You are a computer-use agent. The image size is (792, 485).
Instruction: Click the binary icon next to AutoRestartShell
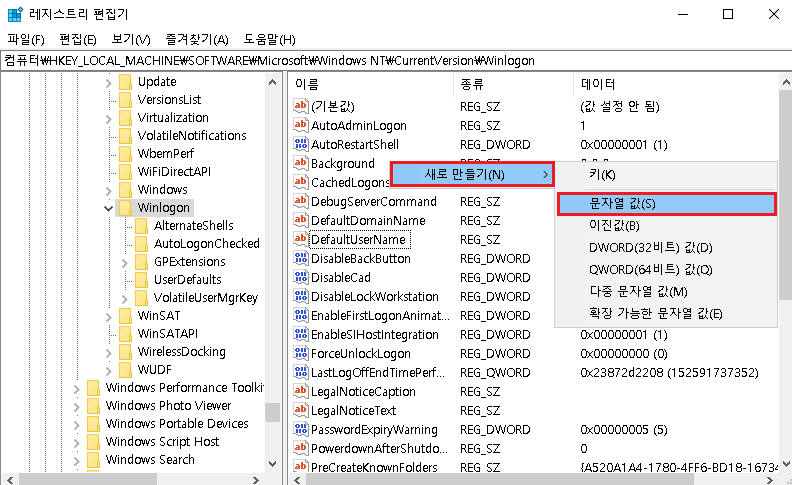(x=300, y=145)
